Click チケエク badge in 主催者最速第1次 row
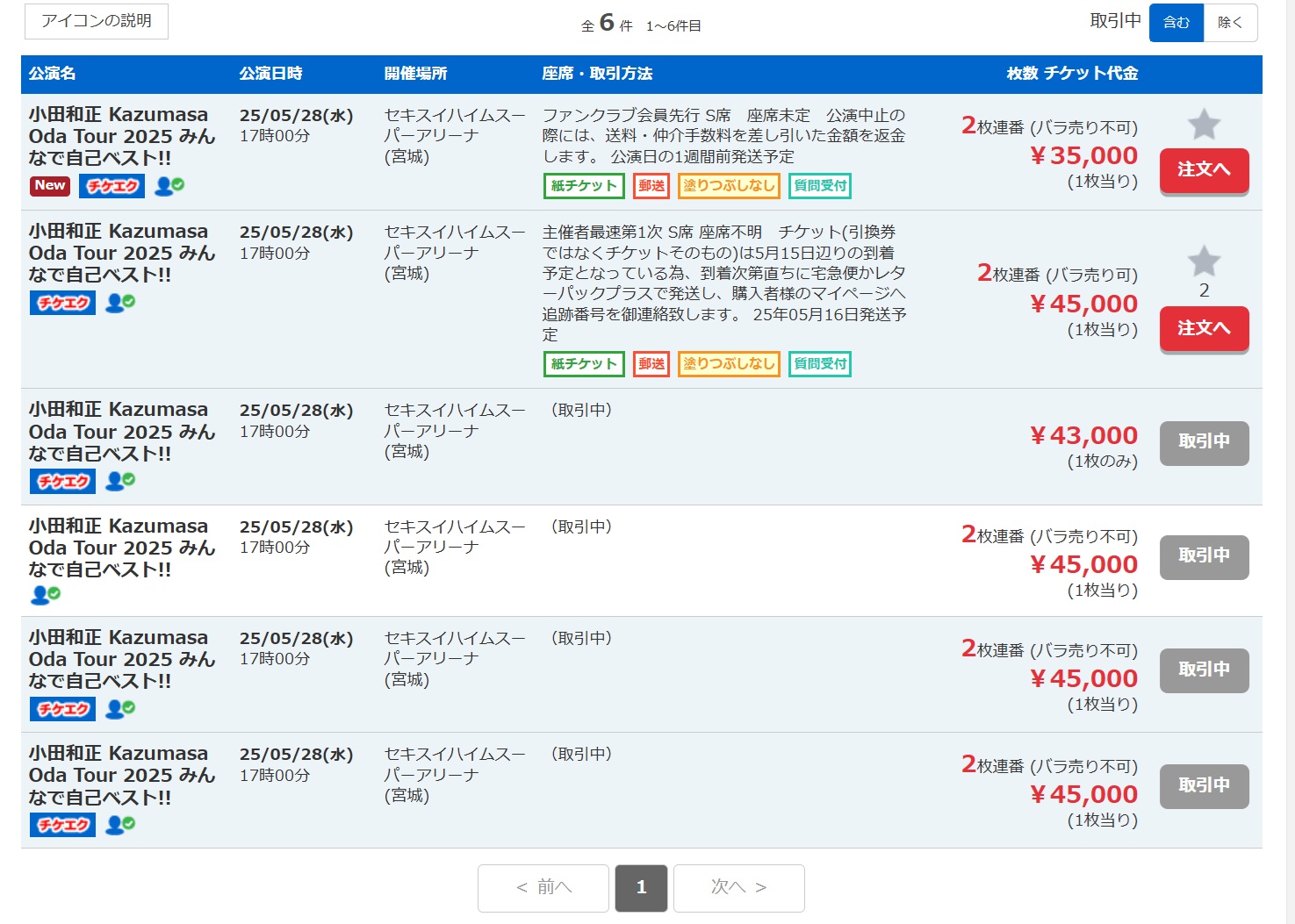The image size is (1295, 924). tap(62, 303)
